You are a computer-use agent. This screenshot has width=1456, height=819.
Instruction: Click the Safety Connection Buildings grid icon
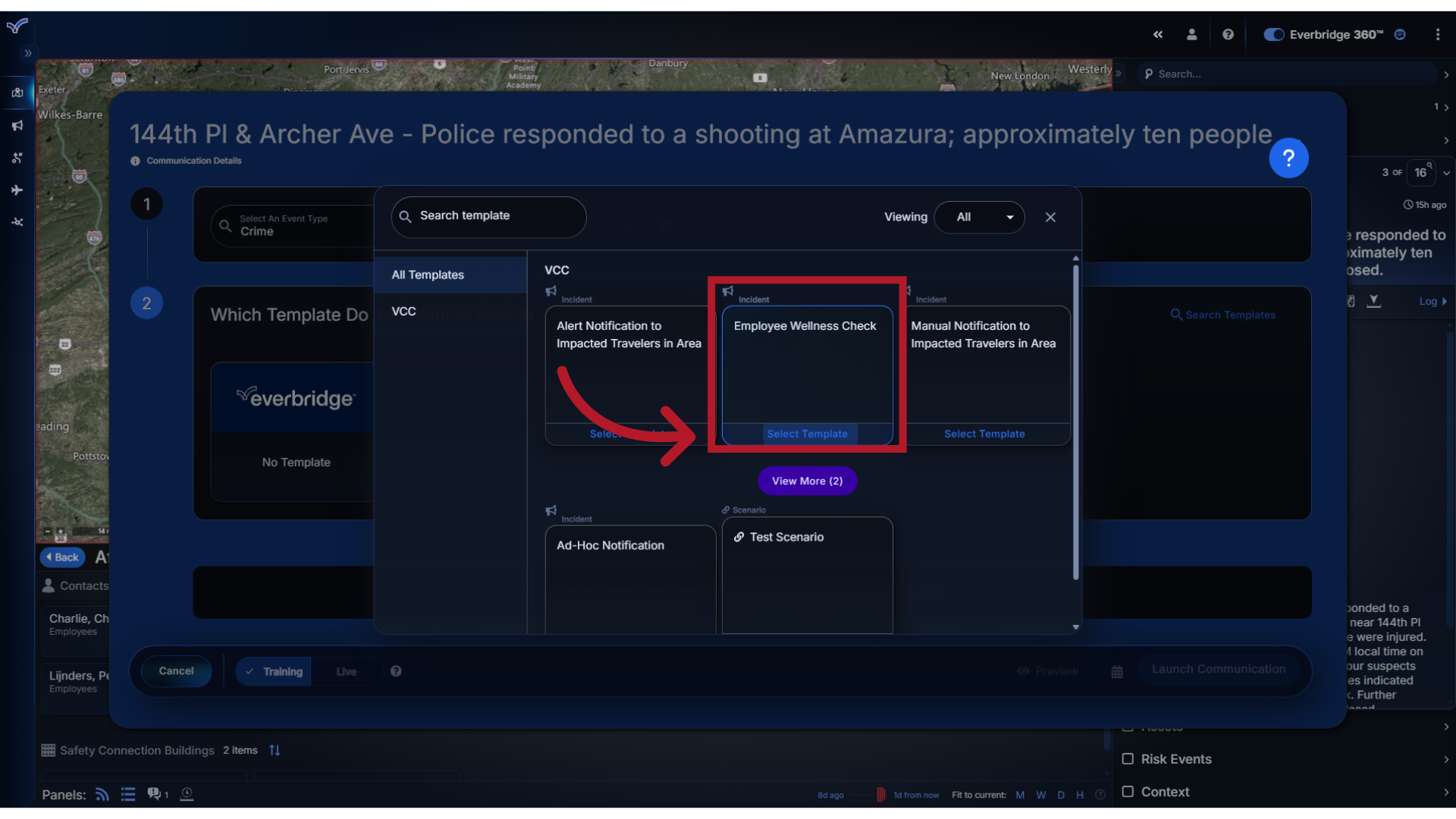pos(49,751)
